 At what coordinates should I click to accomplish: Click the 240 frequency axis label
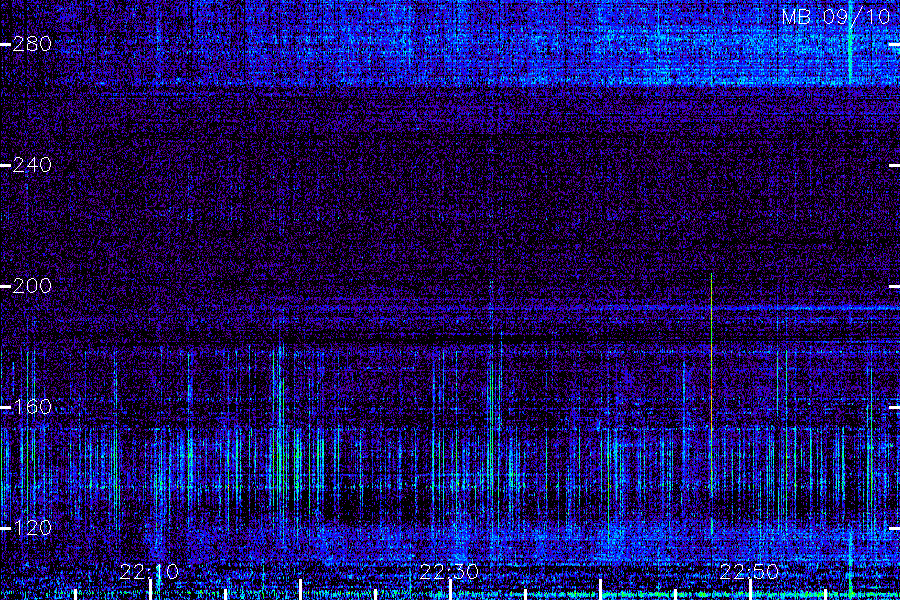pyautogui.click(x=32, y=165)
